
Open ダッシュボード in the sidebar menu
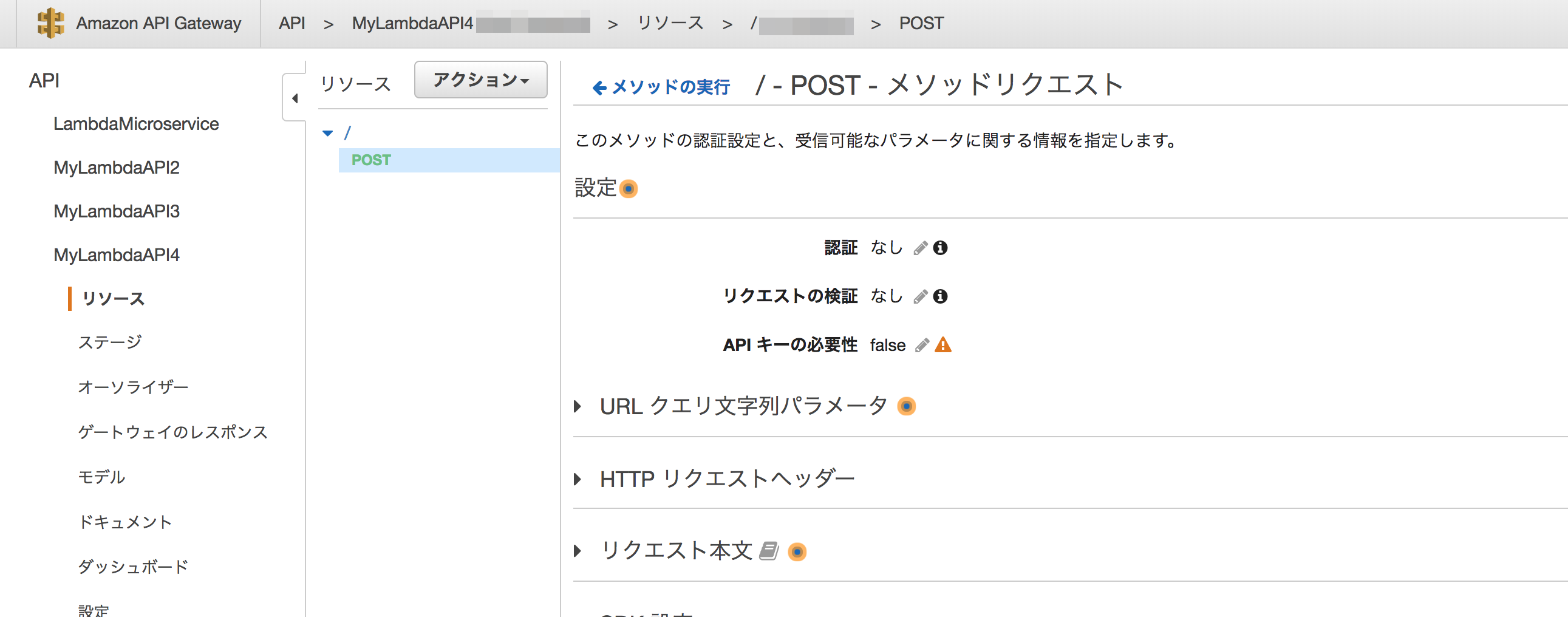click(134, 567)
